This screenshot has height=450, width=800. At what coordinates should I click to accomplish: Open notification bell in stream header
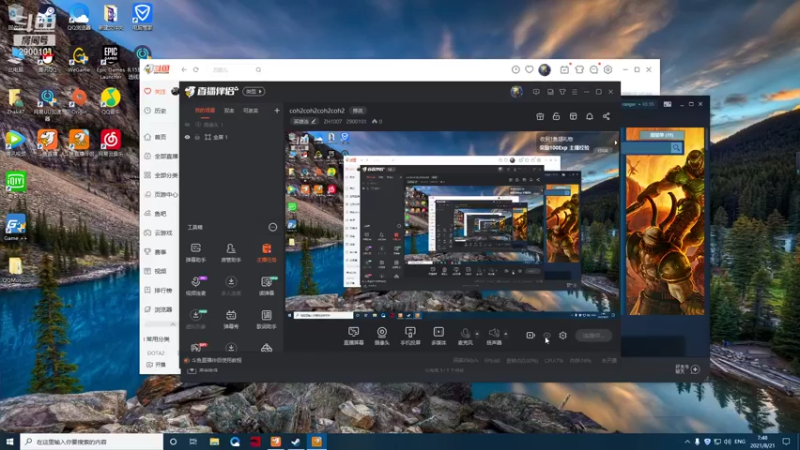(x=589, y=116)
